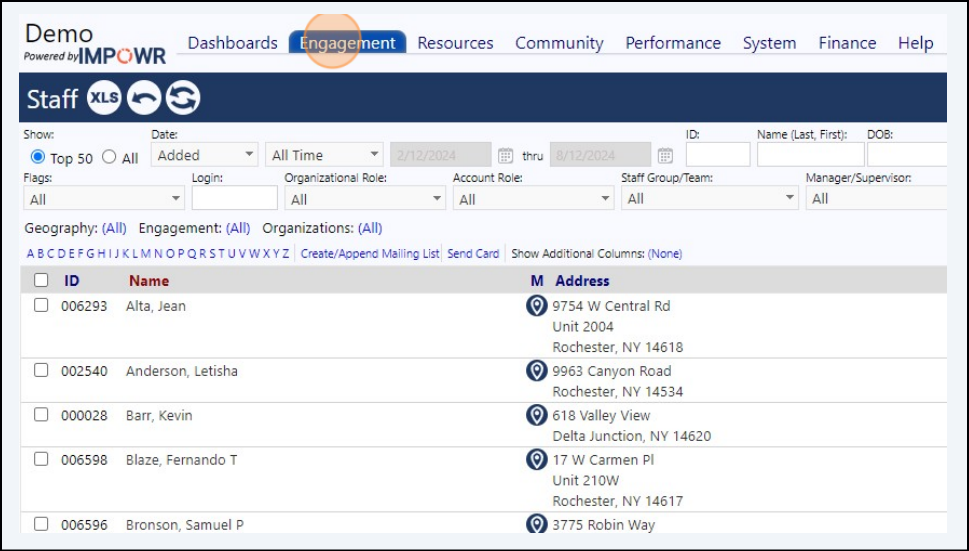The height and width of the screenshot is (551, 969).
Task: Filter names by letter A
Action: 30,254
